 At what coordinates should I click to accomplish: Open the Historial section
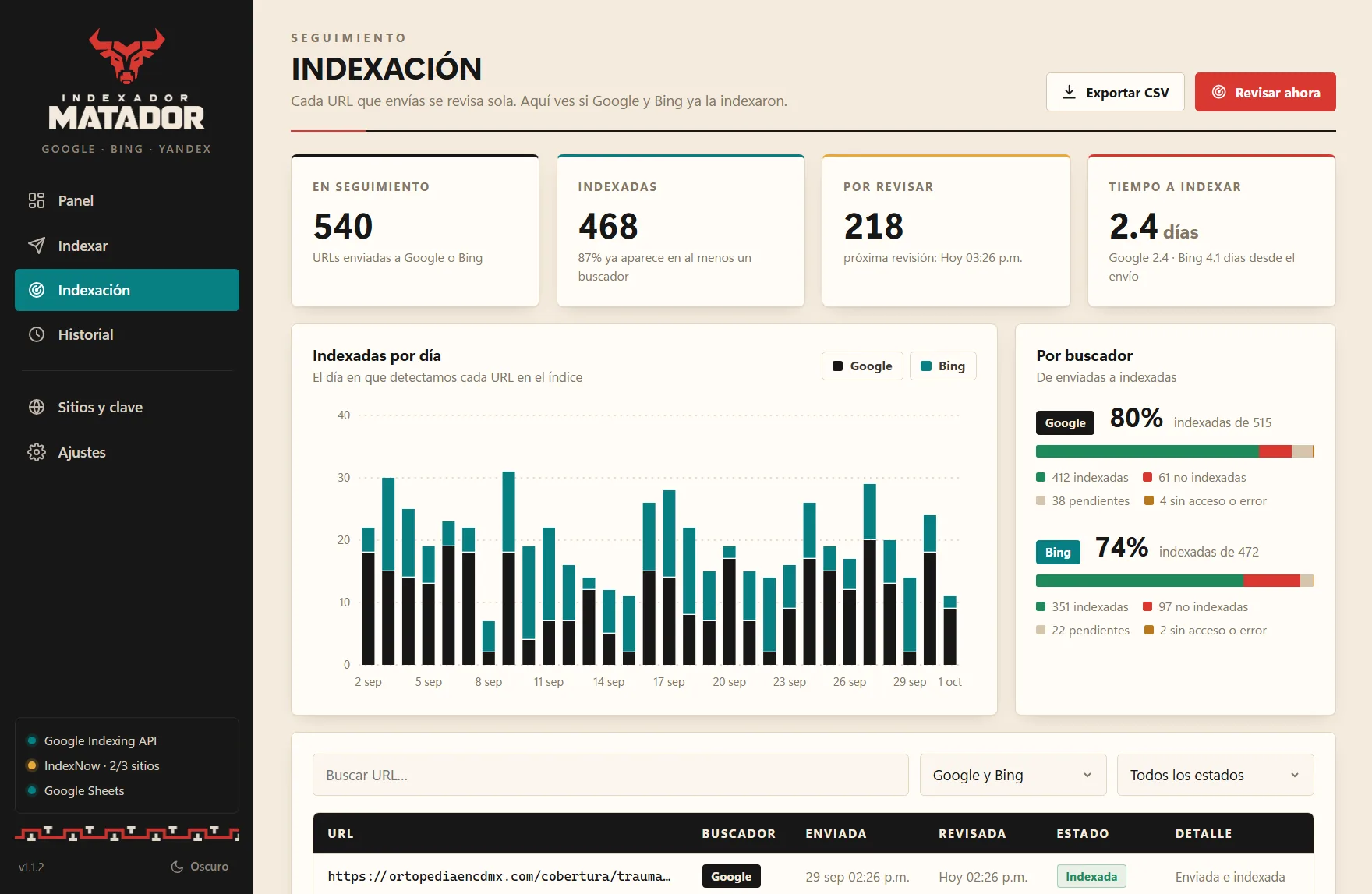(127, 334)
